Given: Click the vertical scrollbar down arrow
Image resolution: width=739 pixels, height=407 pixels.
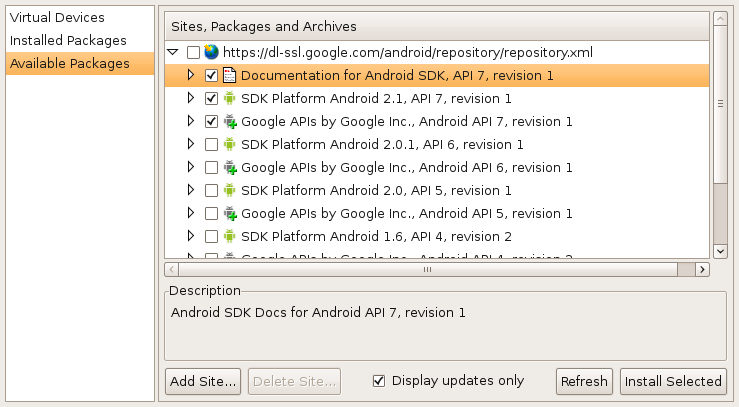Looking at the screenshot, I should click(x=720, y=252).
